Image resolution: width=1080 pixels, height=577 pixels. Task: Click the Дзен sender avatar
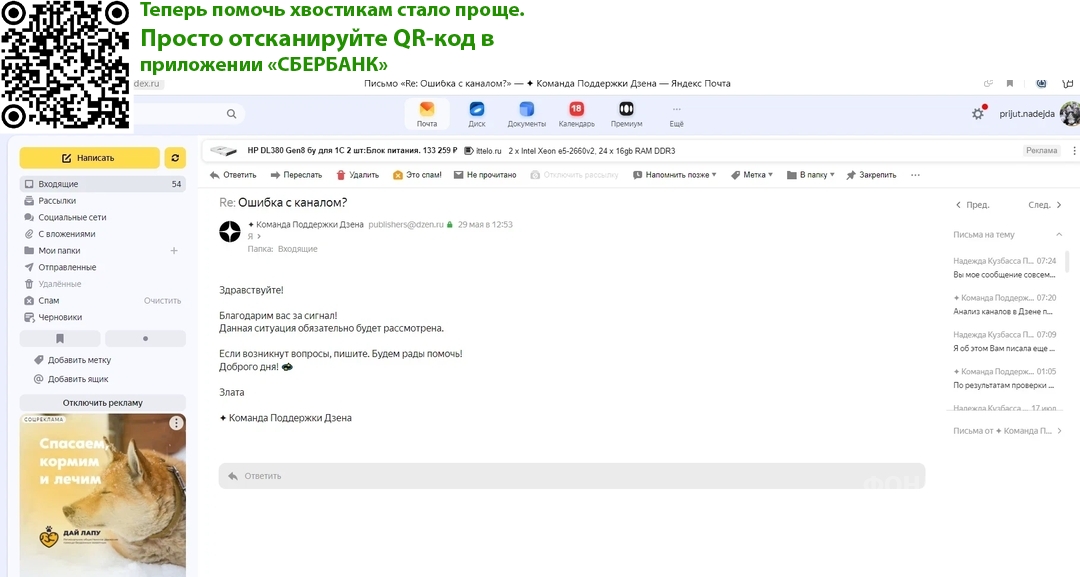[230, 231]
